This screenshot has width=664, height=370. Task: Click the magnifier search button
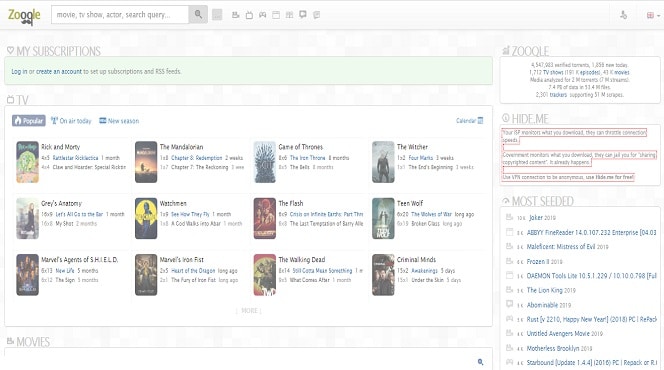(x=198, y=14)
